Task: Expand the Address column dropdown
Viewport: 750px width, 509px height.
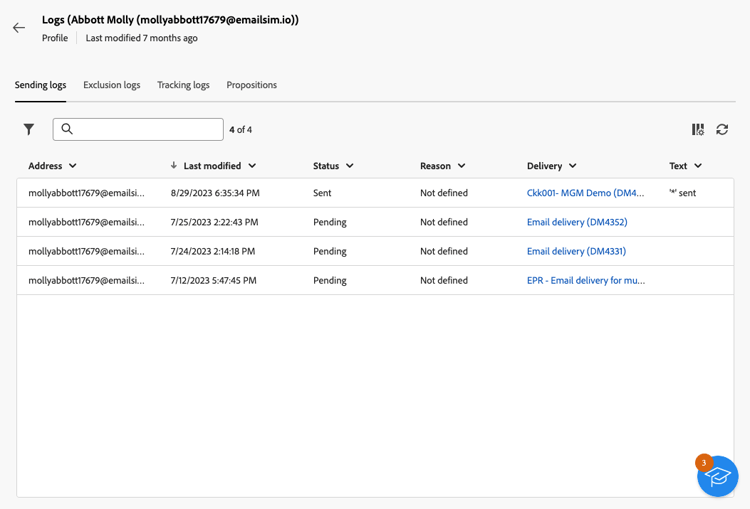Action: click(73, 166)
